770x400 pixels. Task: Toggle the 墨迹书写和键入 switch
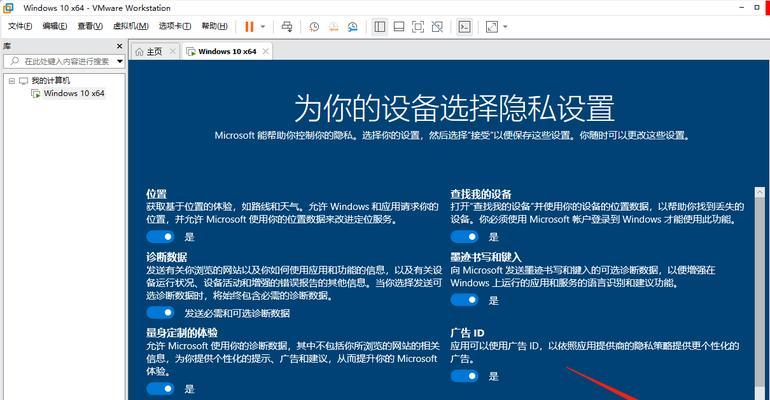pos(465,300)
